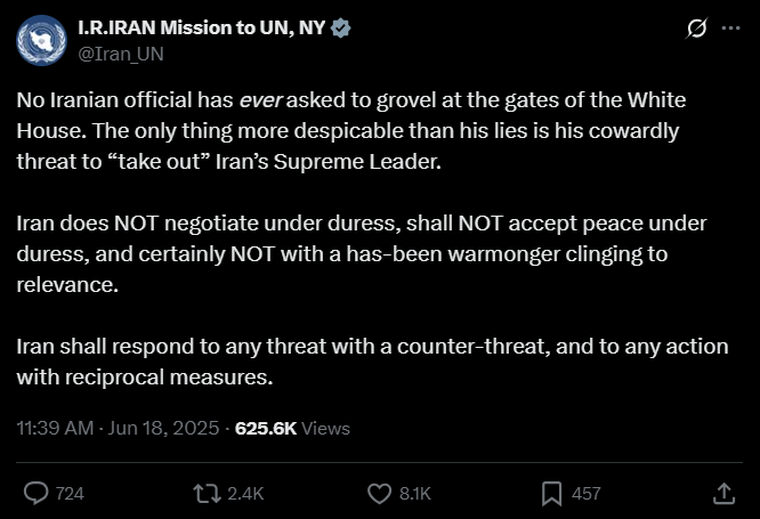Screen dimensions: 760x519
Task: Click the Grok explain-post icon
Action: [x=696, y=29]
